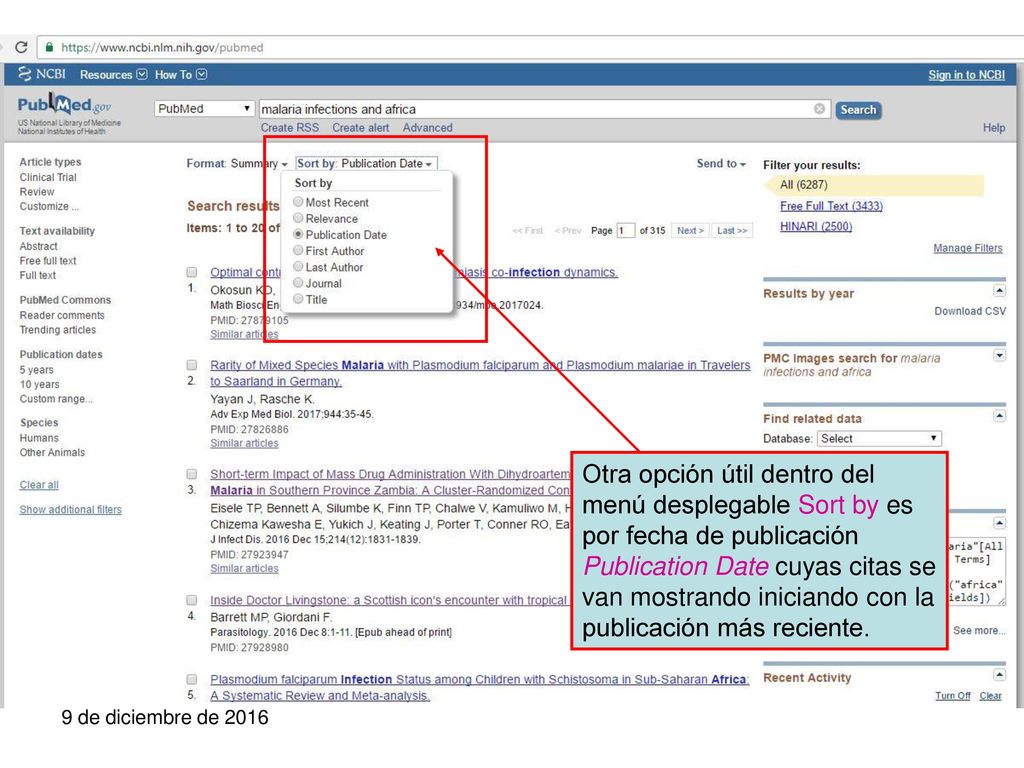Click Turn Off recent activity

click(x=952, y=696)
